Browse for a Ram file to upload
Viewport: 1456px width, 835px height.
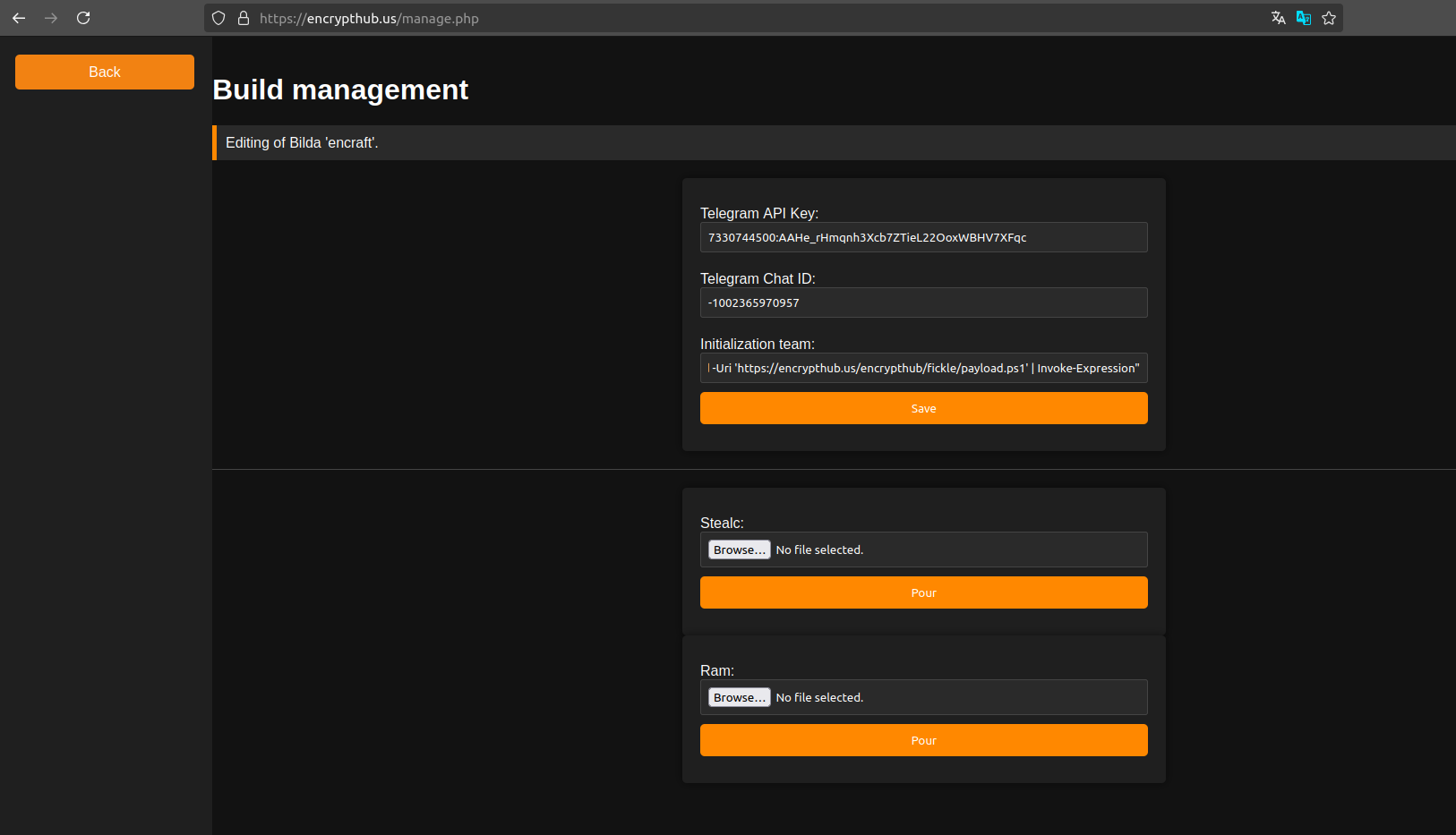[739, 696]
